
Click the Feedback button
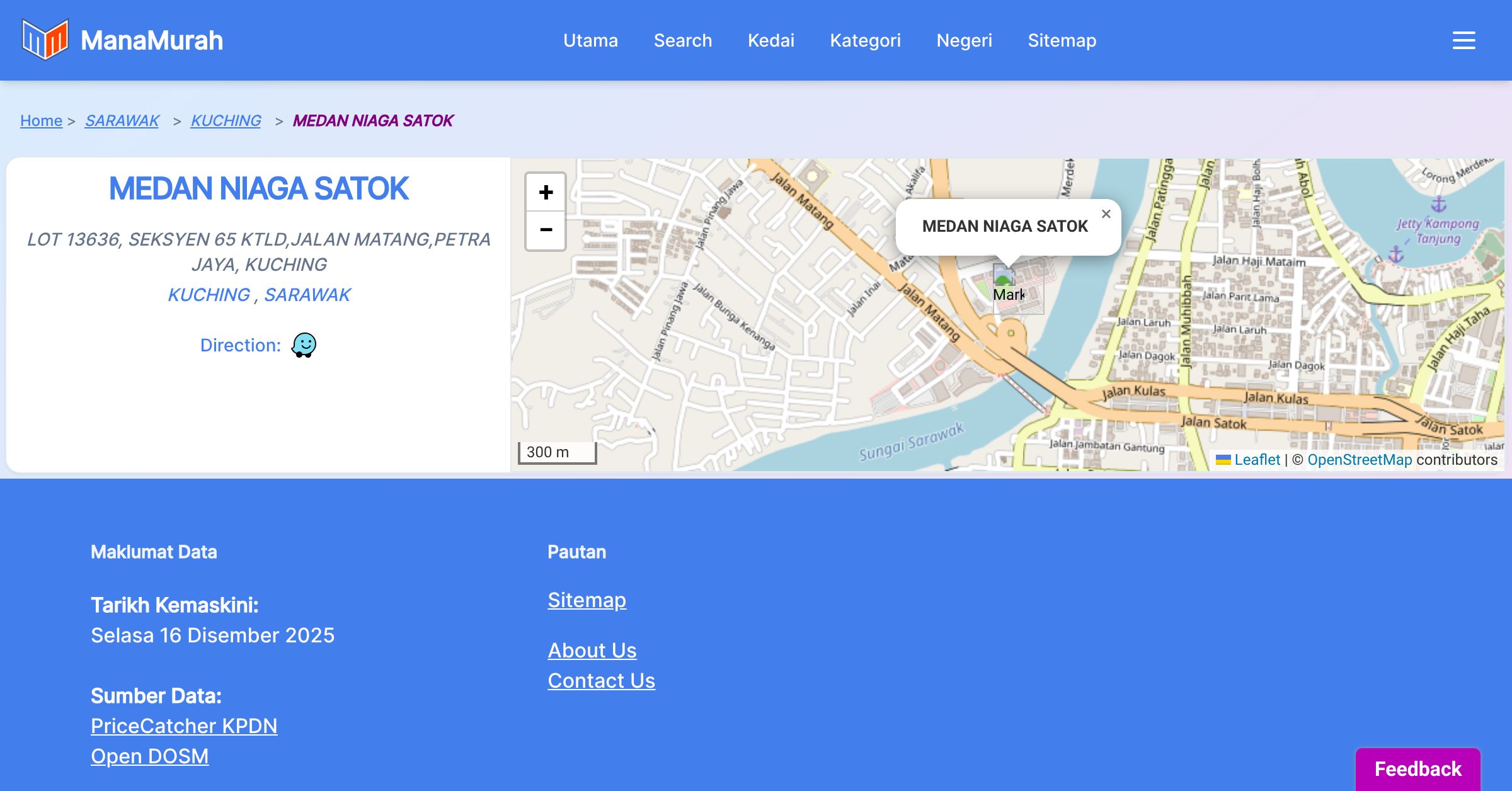pyautogui.click(x=1417, y=768)
